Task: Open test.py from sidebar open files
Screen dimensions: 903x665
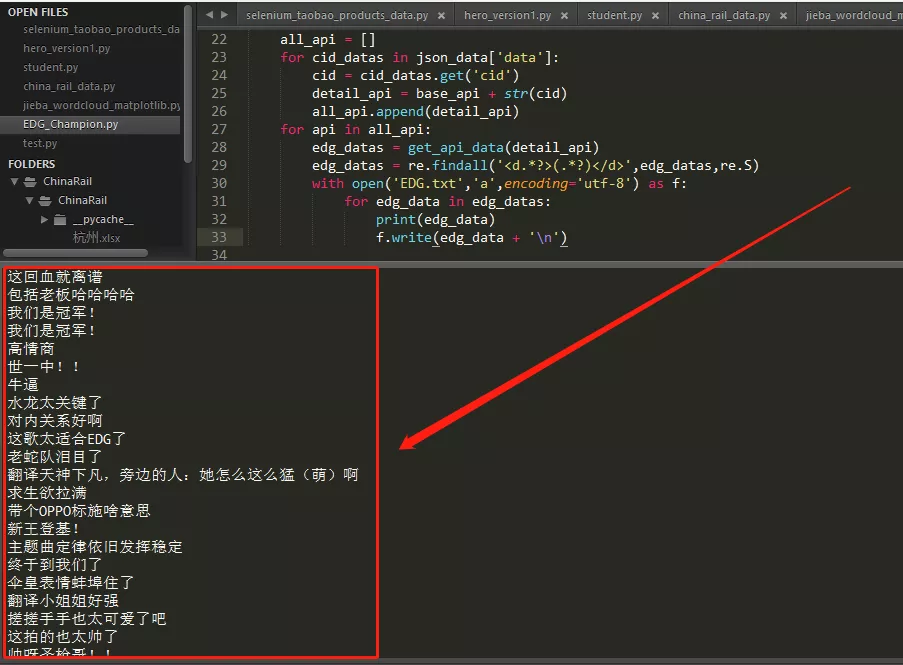Action: point(40,143)
